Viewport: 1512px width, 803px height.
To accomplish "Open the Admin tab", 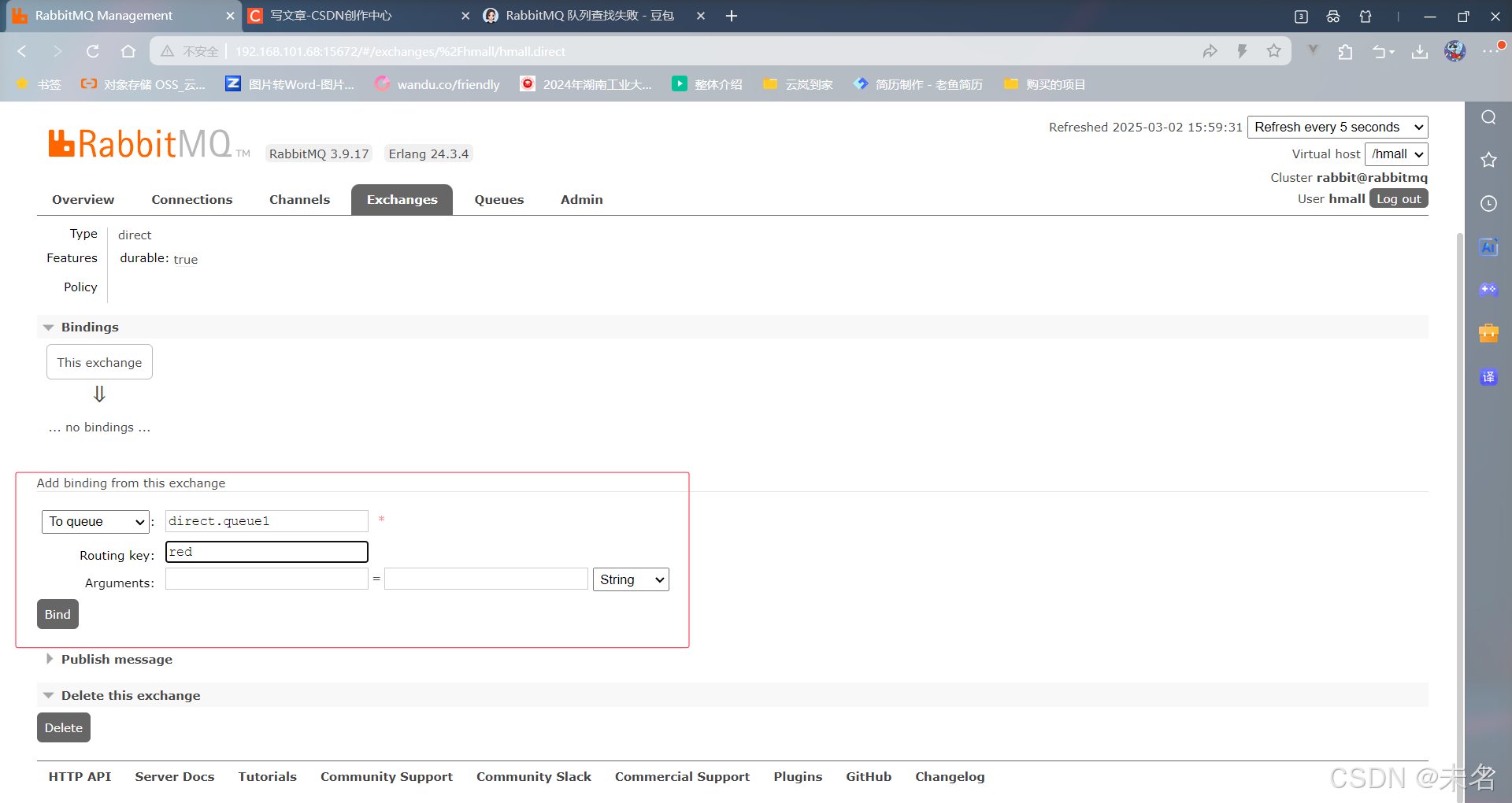I will tap(582, 200).
